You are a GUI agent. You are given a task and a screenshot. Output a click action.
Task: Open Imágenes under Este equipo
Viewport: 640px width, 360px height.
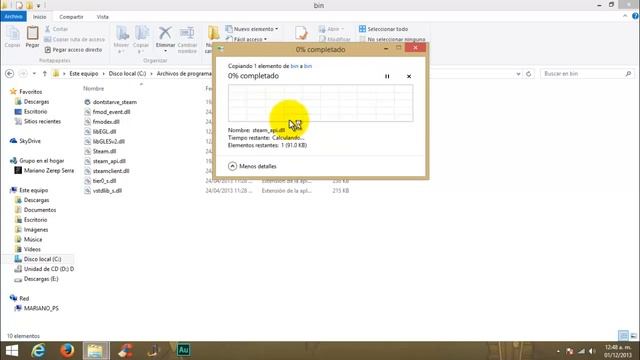click(31, 229)
